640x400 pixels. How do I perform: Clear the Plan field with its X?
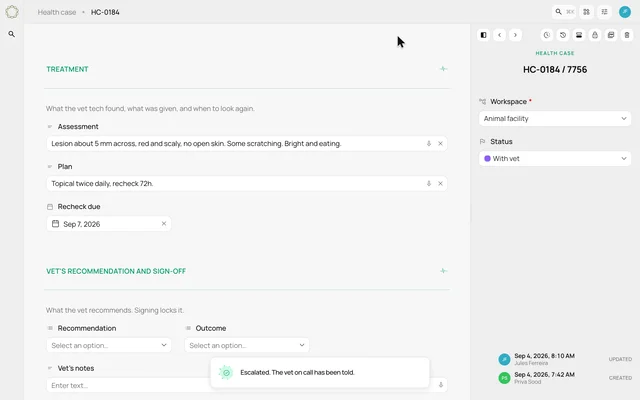(x=440, y=184)
